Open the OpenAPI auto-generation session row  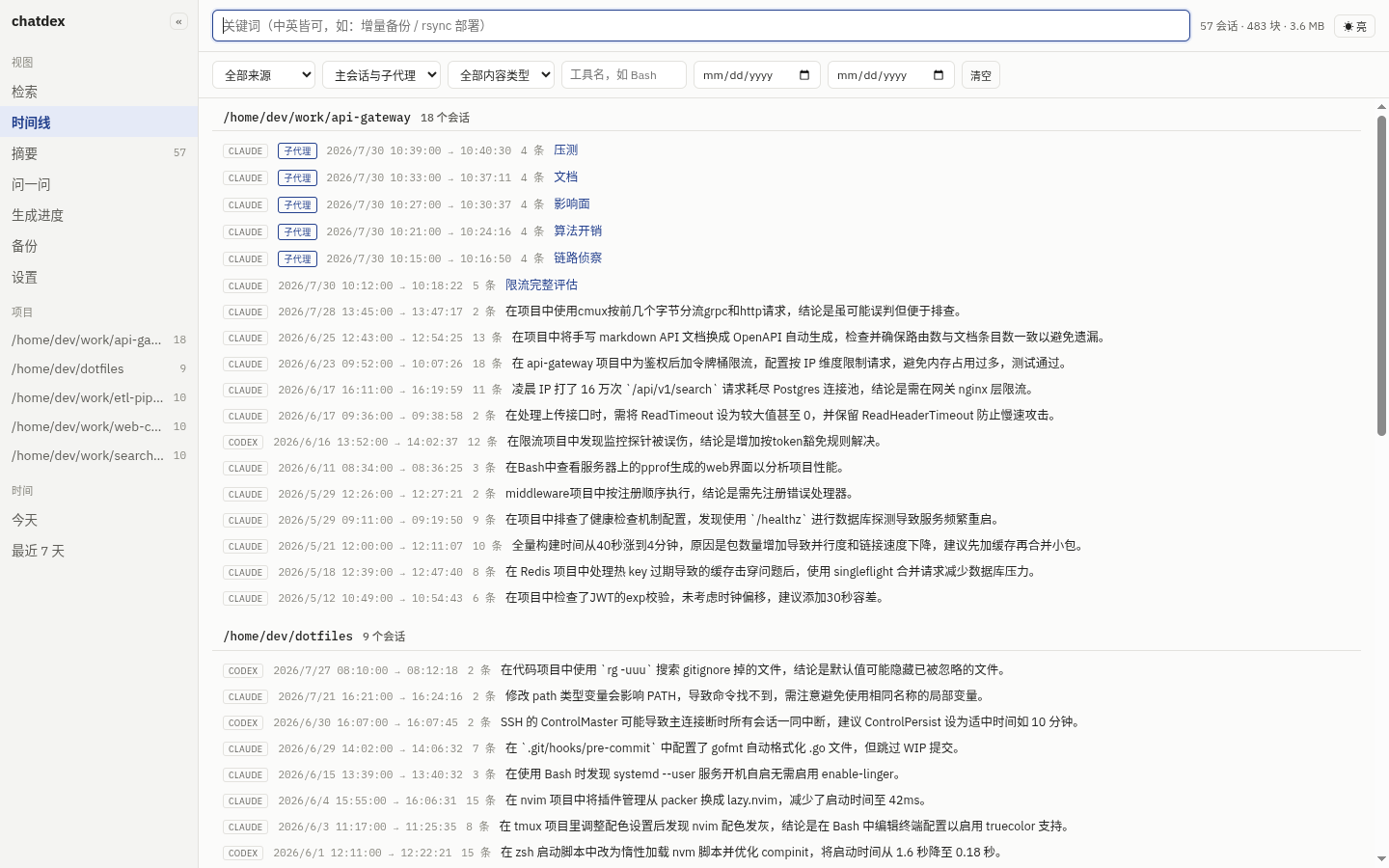point(786,338)
